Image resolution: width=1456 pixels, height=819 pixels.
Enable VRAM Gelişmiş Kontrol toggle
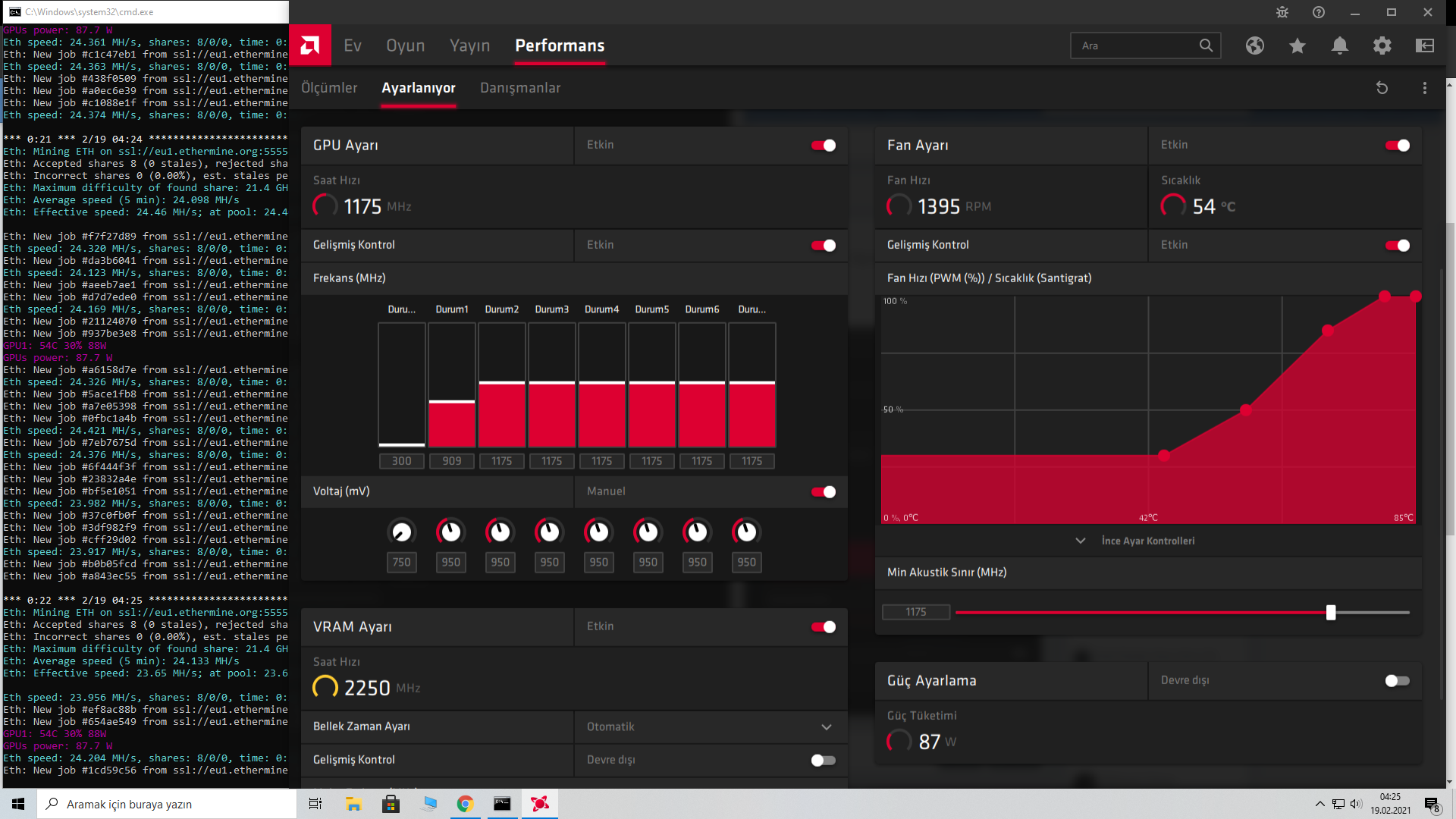pos(824,761)
